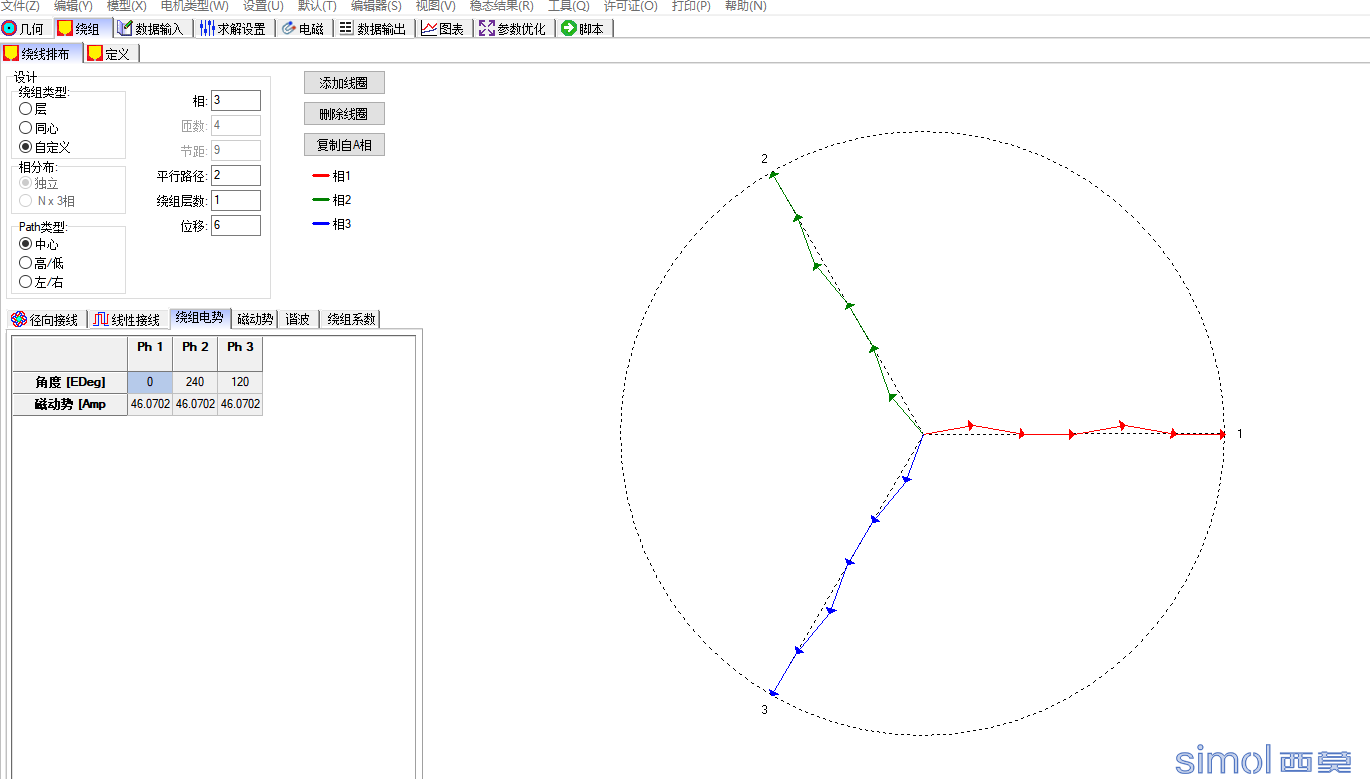Click the red 相1 legend swatch
The image size is (1370, 779).
(x=320, y=176)
